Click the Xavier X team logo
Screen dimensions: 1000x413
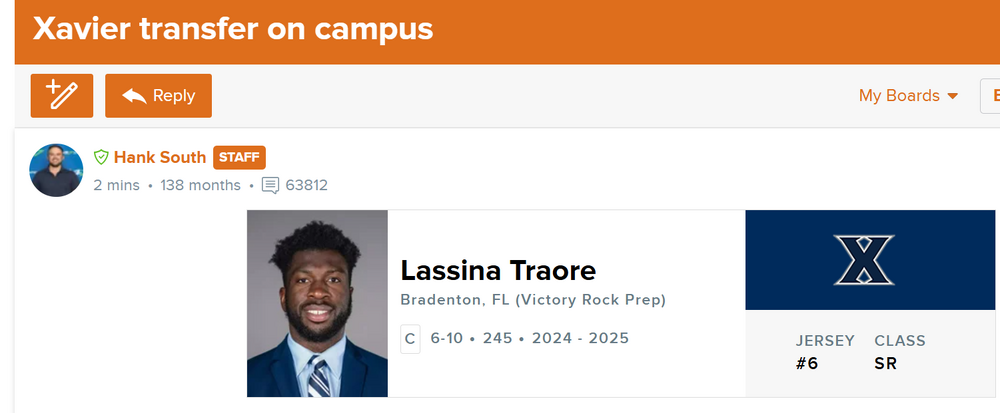[x=864, y=260]
